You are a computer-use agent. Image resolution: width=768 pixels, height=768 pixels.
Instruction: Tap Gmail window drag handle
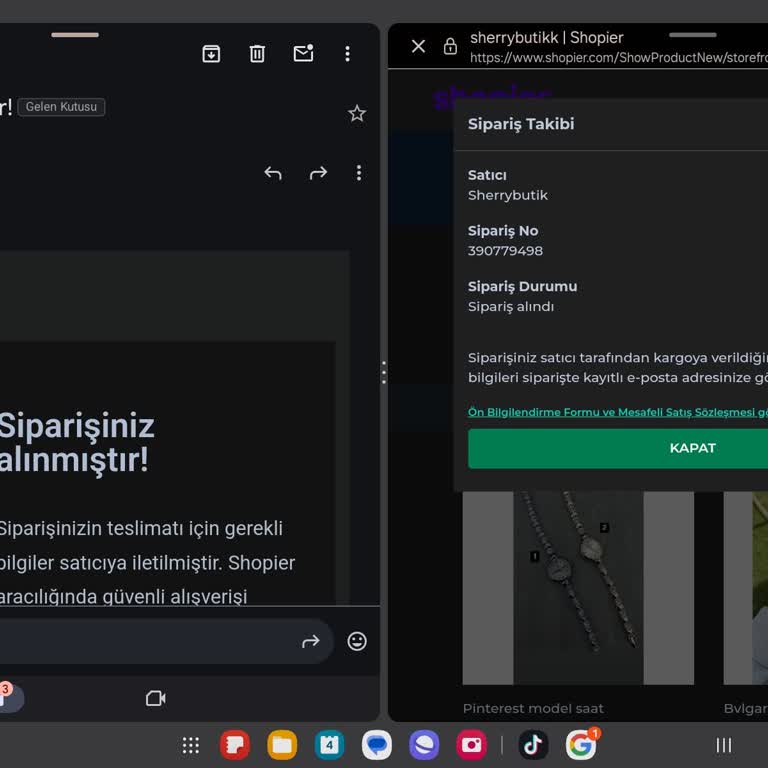tap(75, 35)
